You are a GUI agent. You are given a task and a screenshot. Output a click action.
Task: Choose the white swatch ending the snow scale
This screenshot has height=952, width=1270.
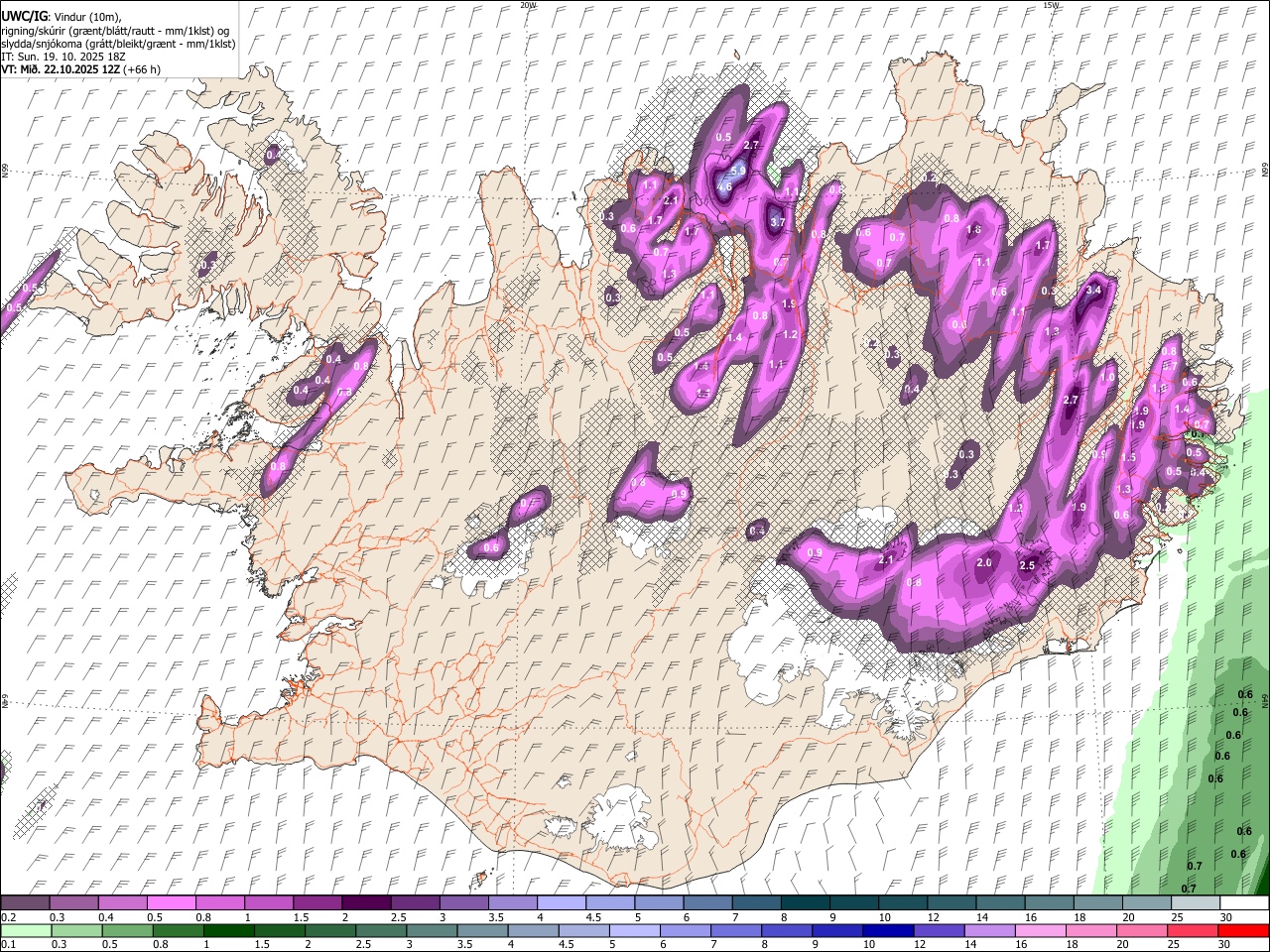click(1244, 902)
